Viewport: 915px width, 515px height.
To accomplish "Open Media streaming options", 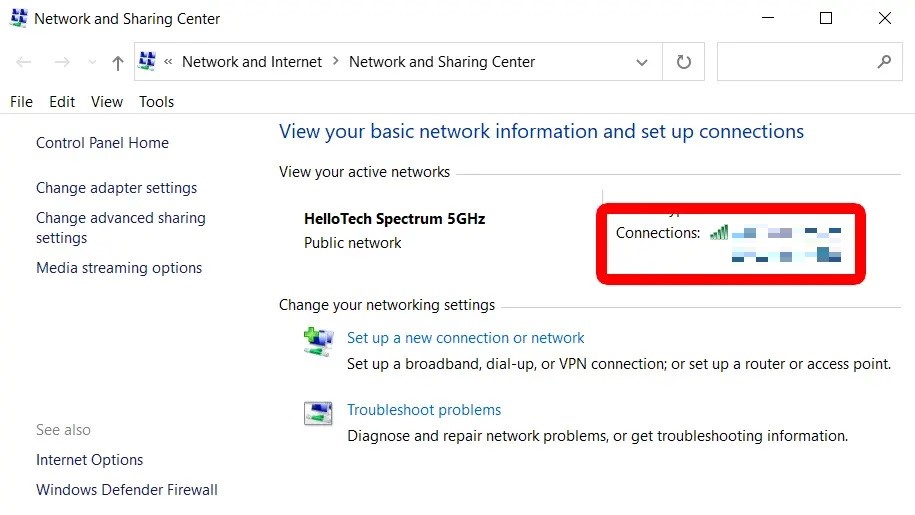I will point(119,268).
